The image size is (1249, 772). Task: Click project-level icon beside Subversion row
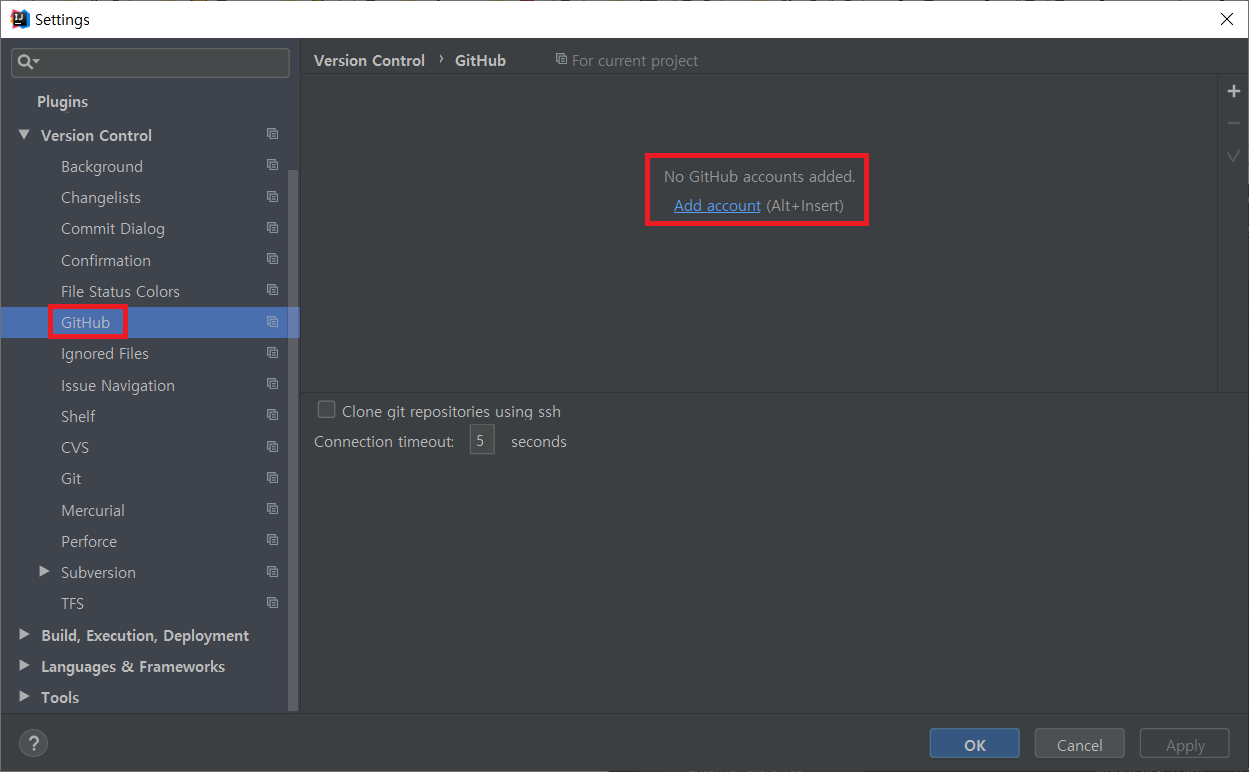(272, 572)
